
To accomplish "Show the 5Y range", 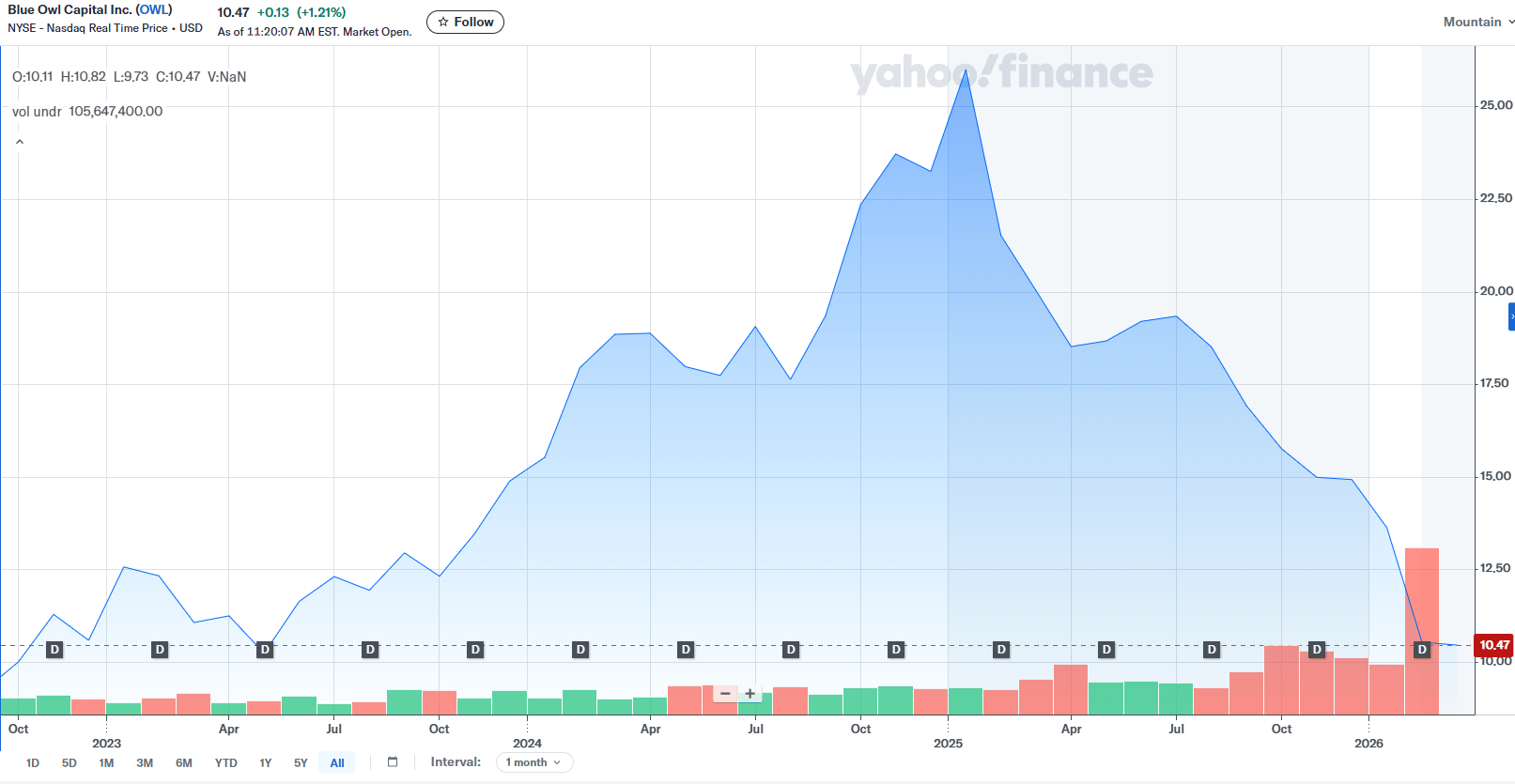I will click(301, 763).
